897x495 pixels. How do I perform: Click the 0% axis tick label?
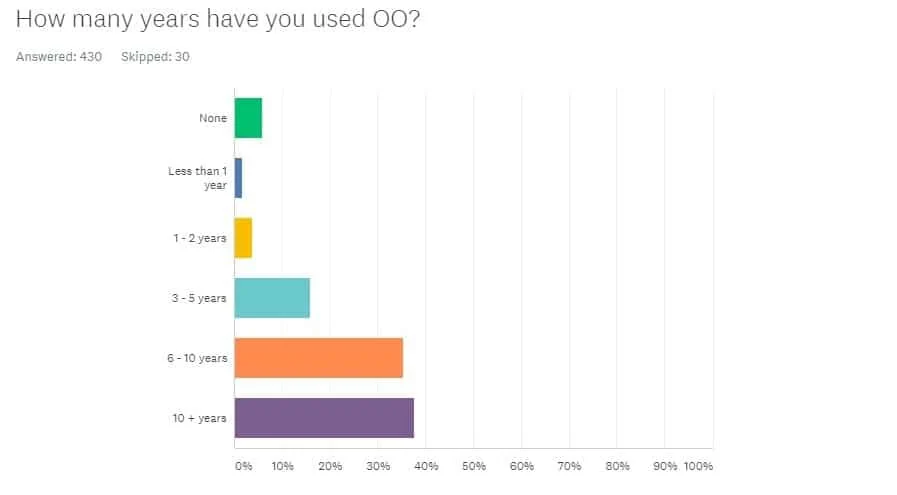pos(244,466)
